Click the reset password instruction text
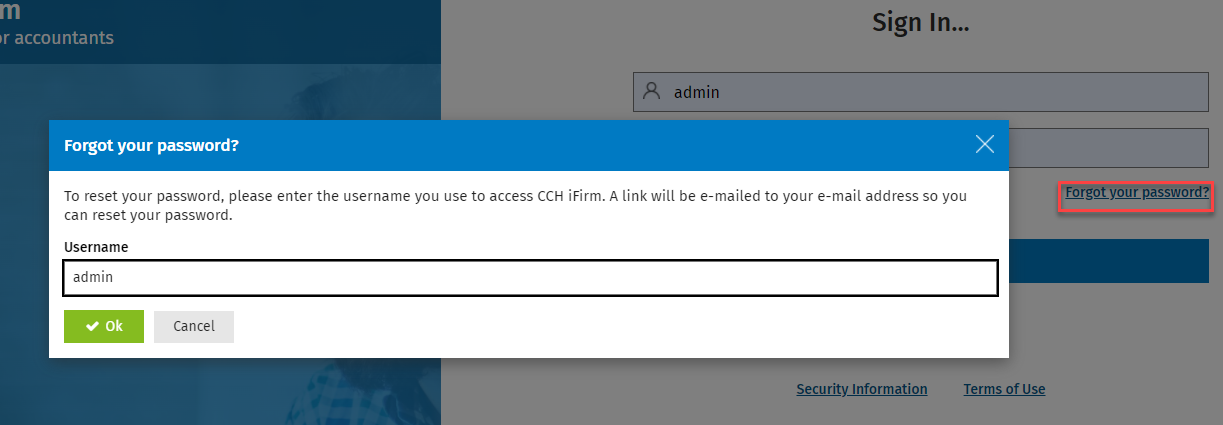This screenshot has width=1223, height=425. pos(515,205)
